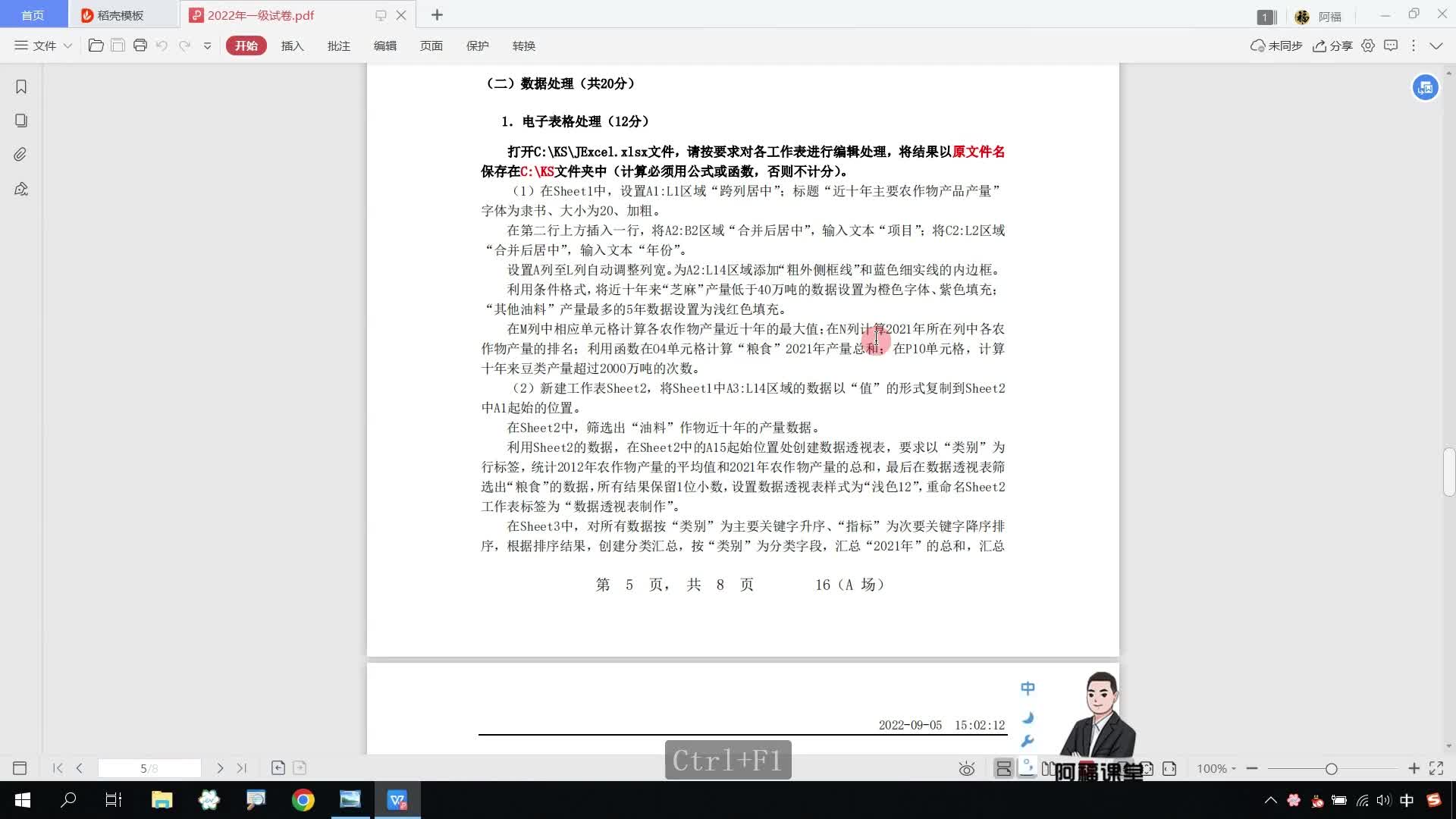Viewport: 1456px width, 819px height.
Task: Click the blue floating convert icon
Action: click(x=1425, y=87)
